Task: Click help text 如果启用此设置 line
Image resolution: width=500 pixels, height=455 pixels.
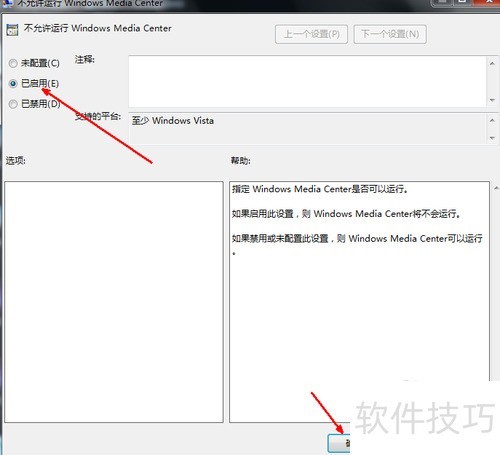Action: tap(346, 214)
